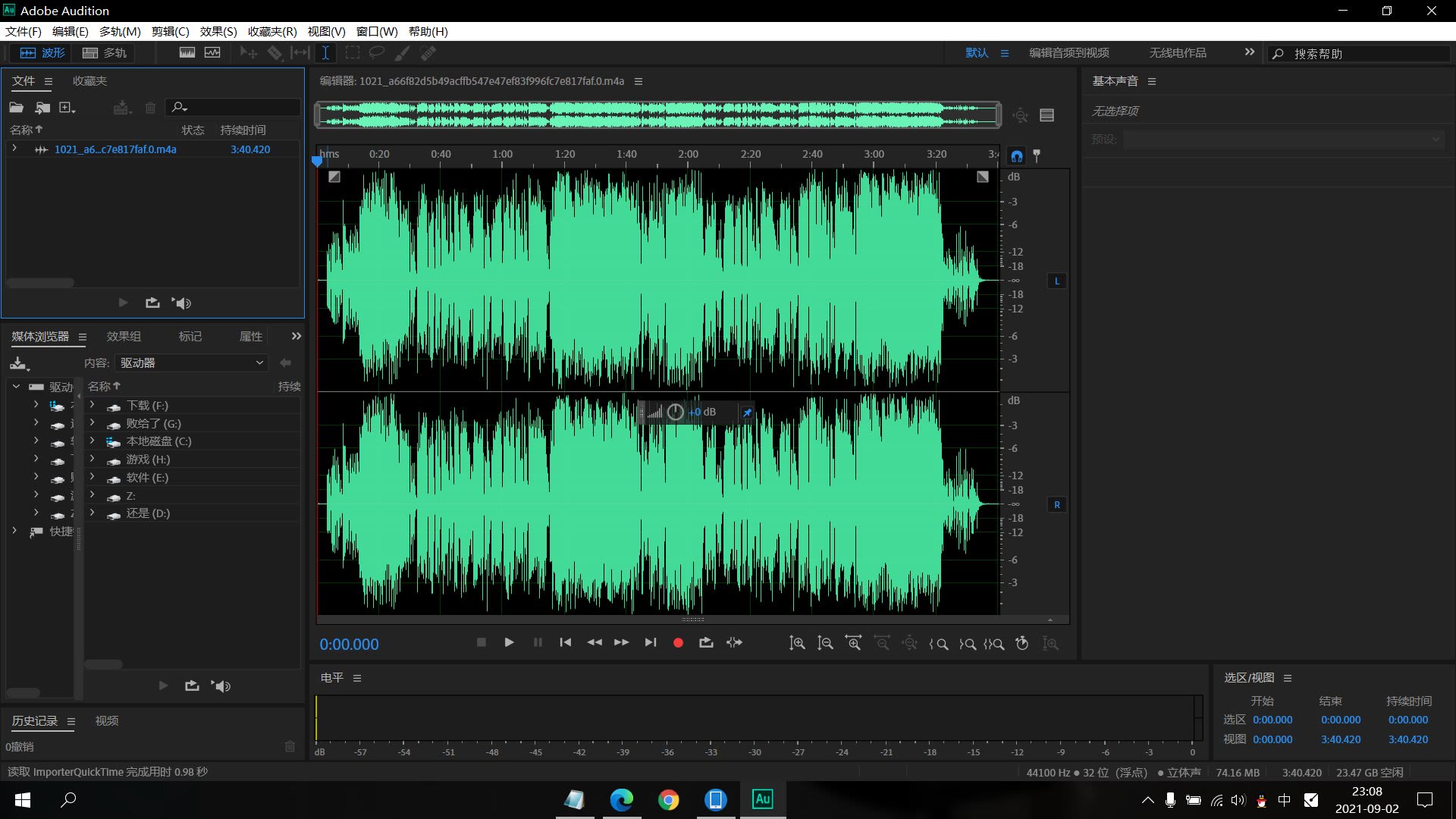Click the Pause transport button
The image size is (1456, 819).
538,642
